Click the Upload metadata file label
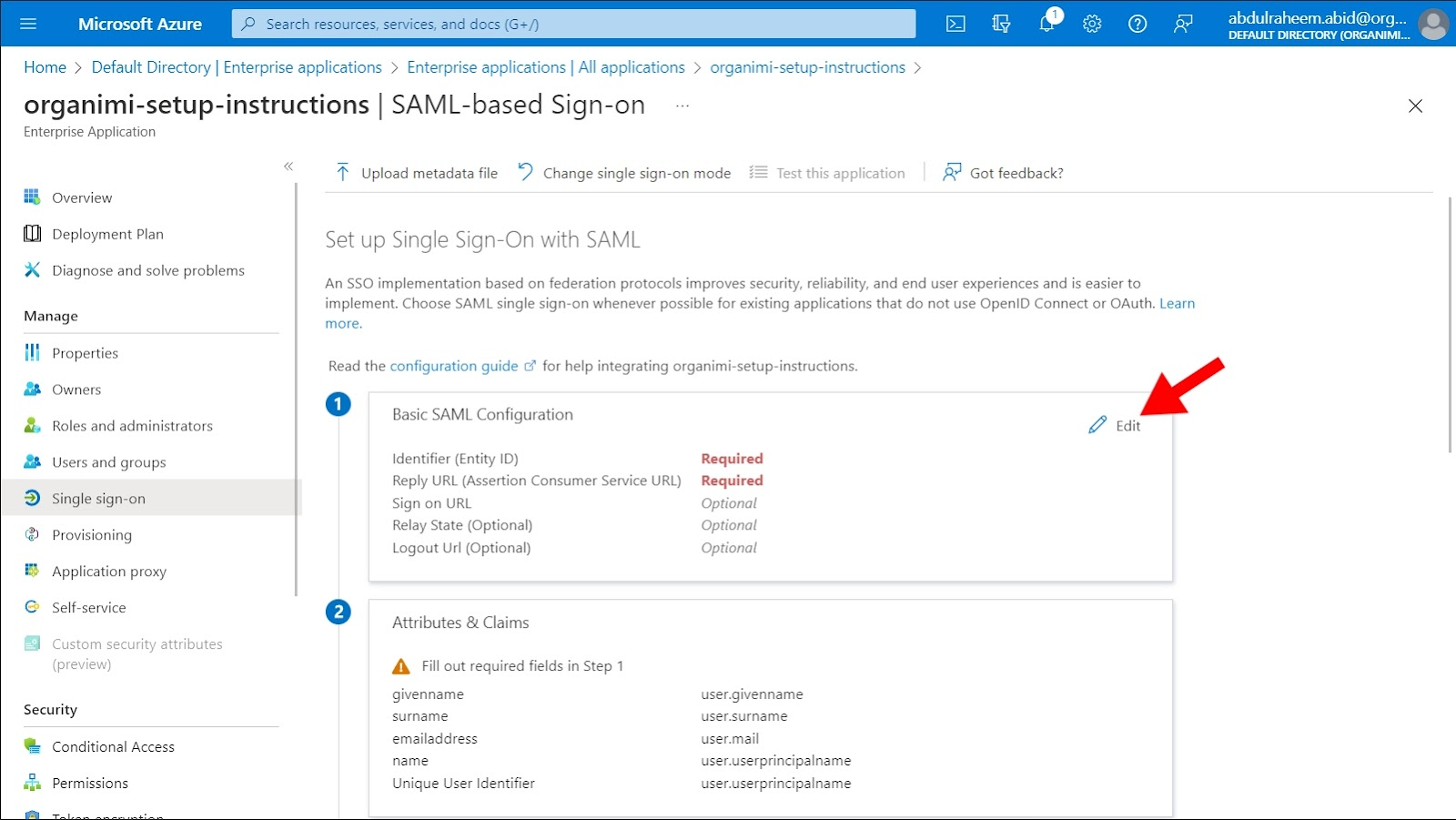The height and width of the screenshot is (820, 1456). pyautogui.click(x=430, y=173)
